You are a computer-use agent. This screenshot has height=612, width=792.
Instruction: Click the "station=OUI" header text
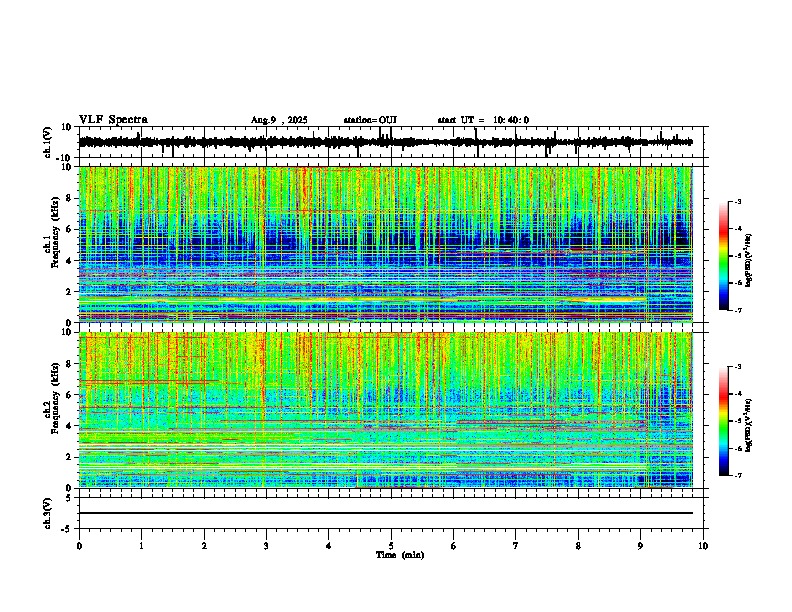370,120
